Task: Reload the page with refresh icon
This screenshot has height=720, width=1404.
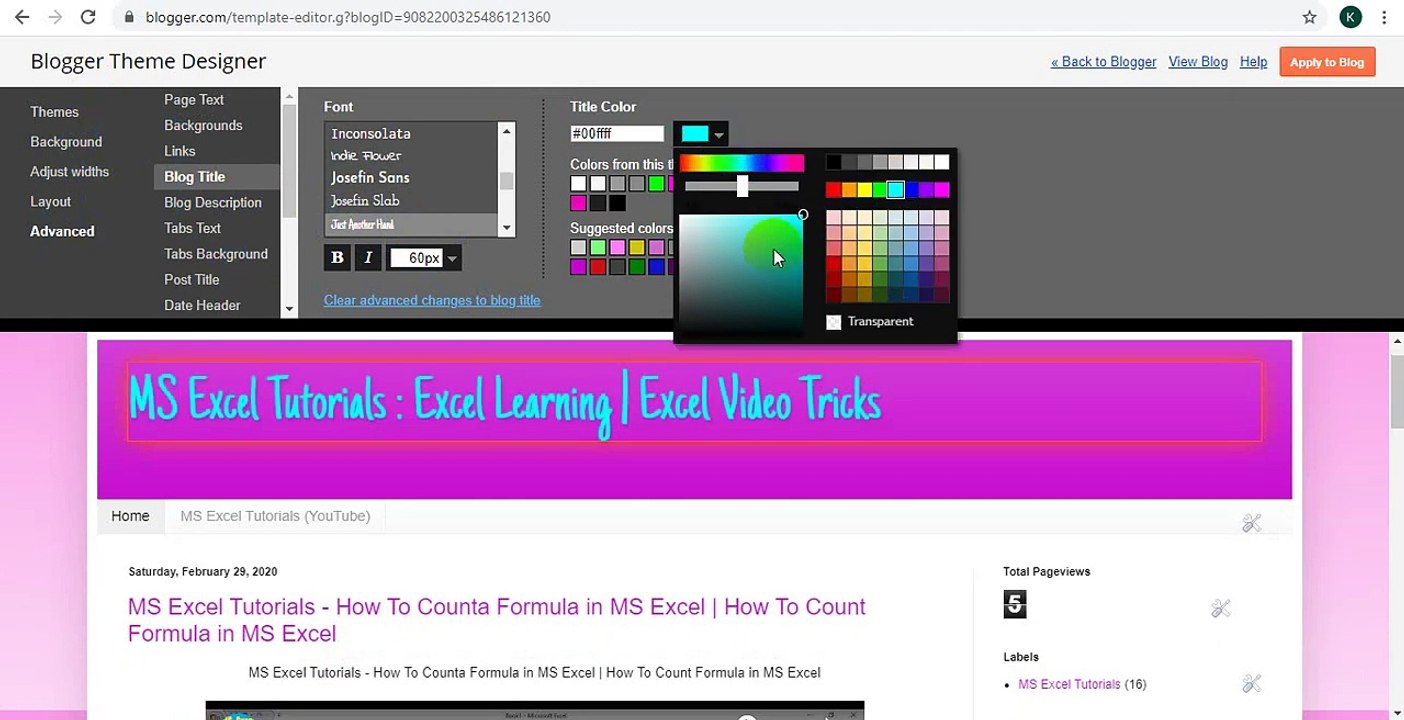Action: 88,17
